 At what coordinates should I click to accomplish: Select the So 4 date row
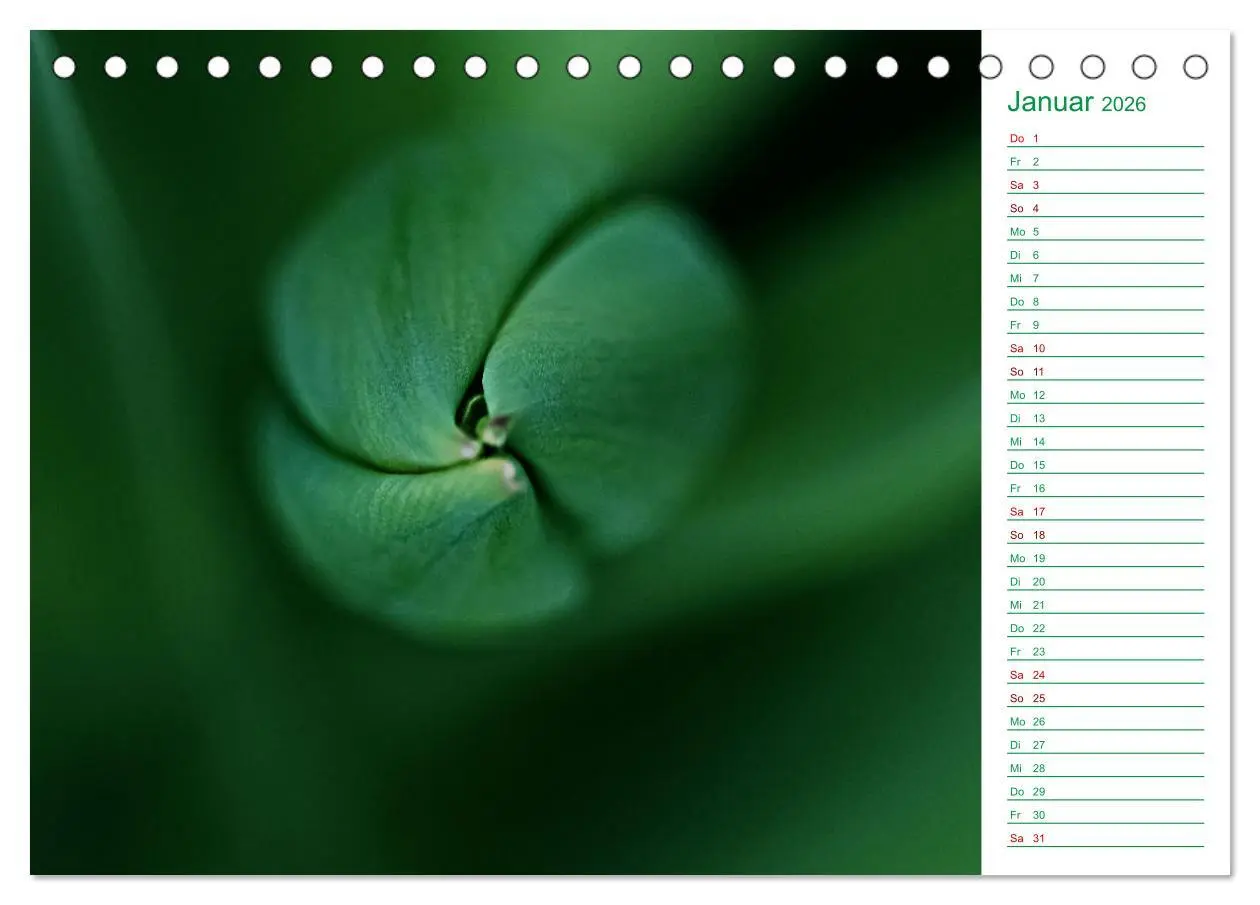pyautogui.click(x=1105, y=208)
